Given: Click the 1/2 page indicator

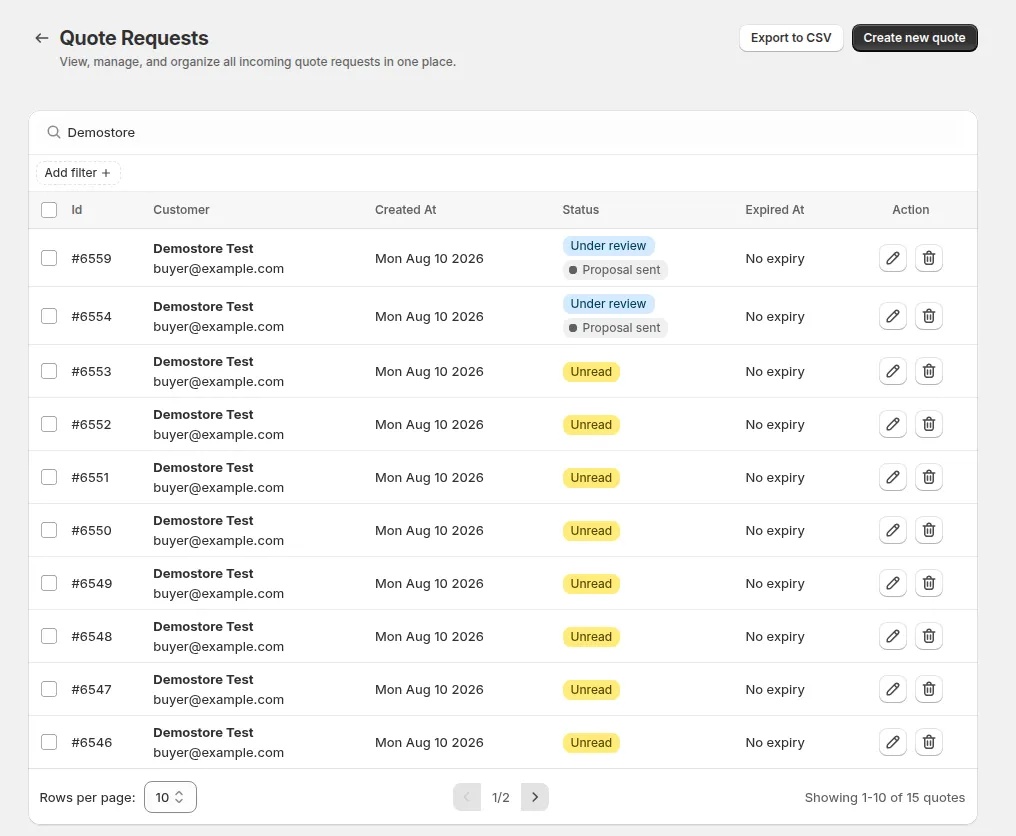Looking at the screenshot, I should (x=501, y=797).
